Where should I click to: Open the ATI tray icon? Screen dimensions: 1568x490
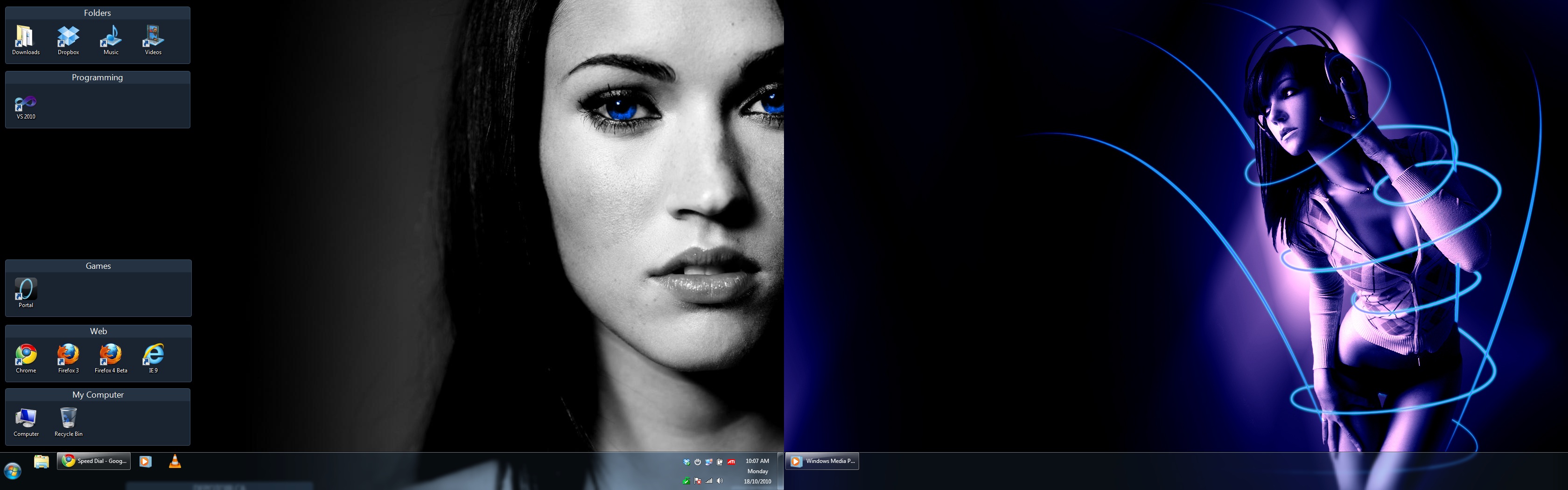(x=731, y=462)
